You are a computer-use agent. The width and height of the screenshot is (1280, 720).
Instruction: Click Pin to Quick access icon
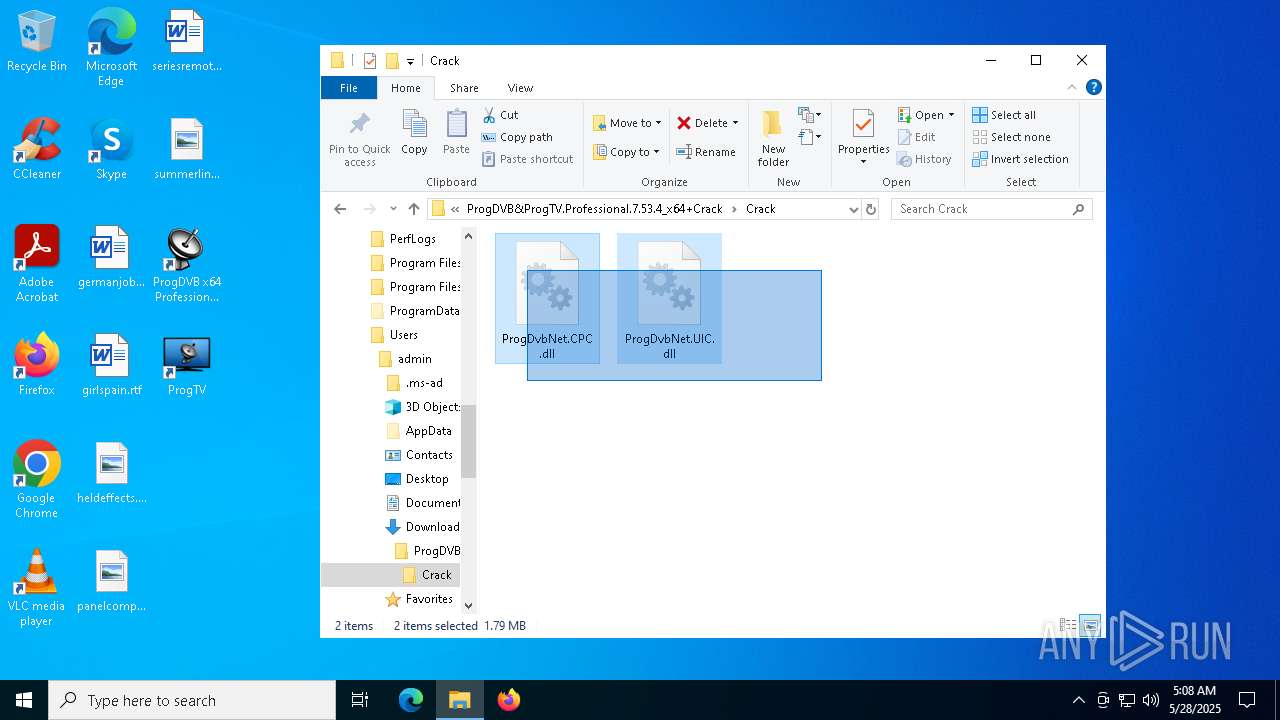(x=359, y=137)
